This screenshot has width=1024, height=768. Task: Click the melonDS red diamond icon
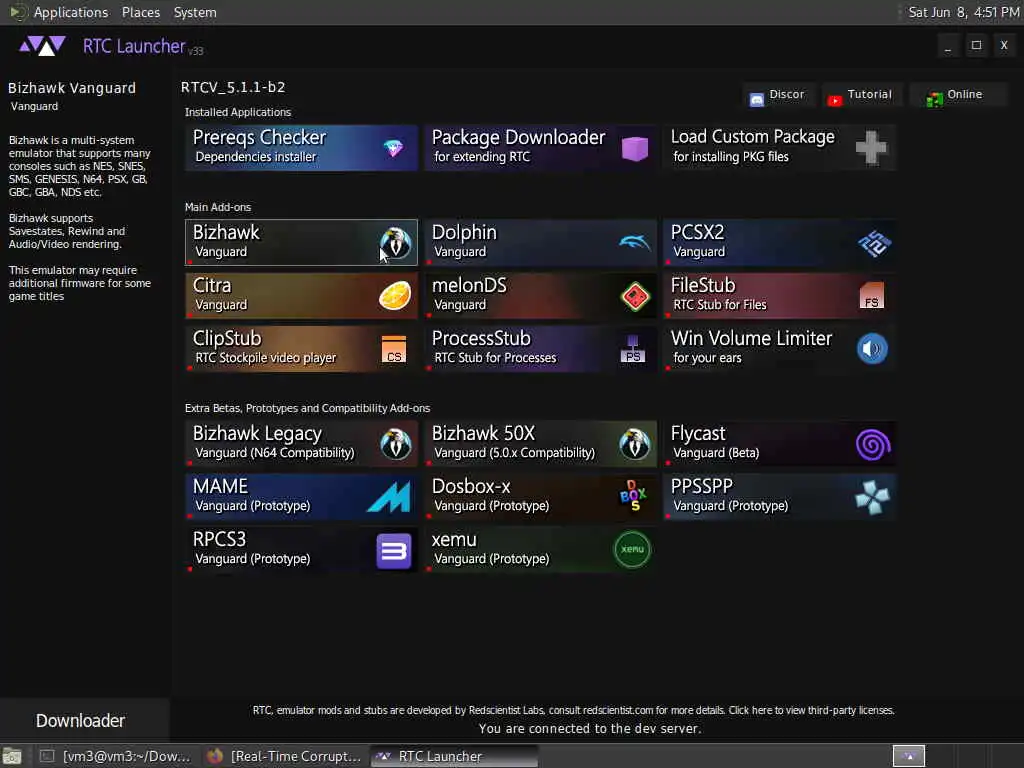tap(635, 296)
